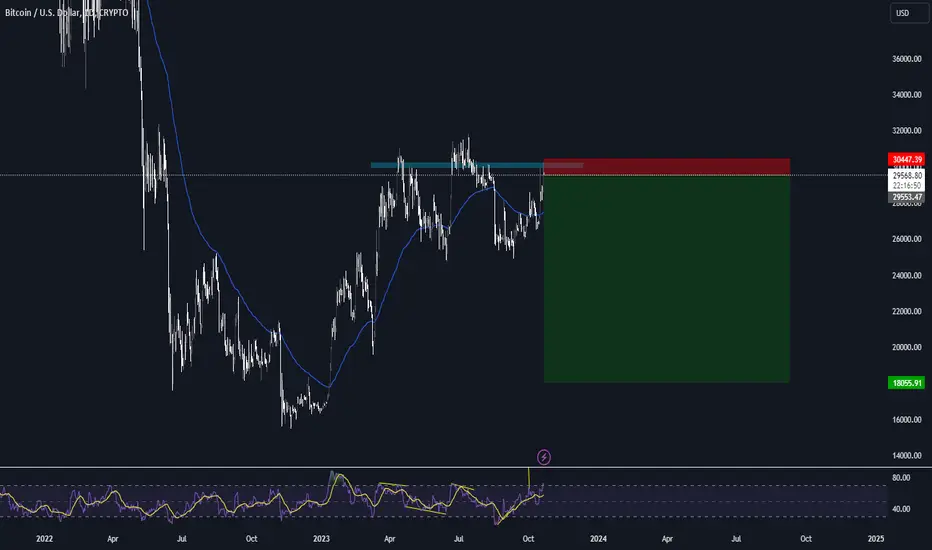Image resolution: width=932 pixels, height=550 pixels.
Task: Click the 2024 label on the time axis
Action: [598, 539]
